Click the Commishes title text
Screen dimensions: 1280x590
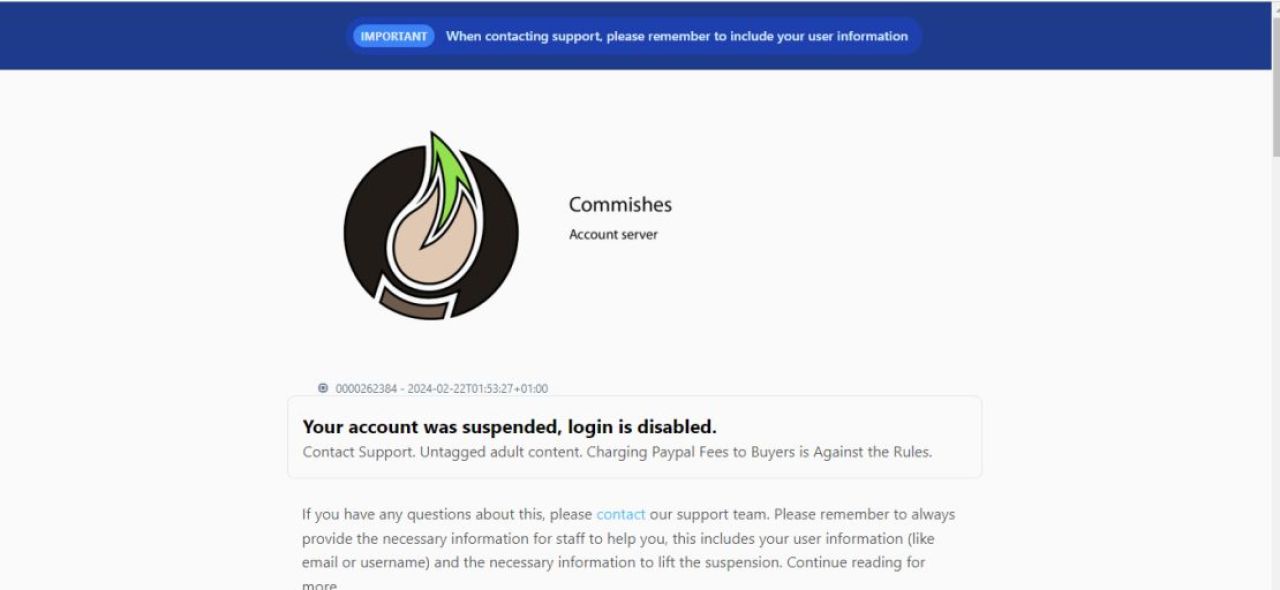(x=620, y=205)
